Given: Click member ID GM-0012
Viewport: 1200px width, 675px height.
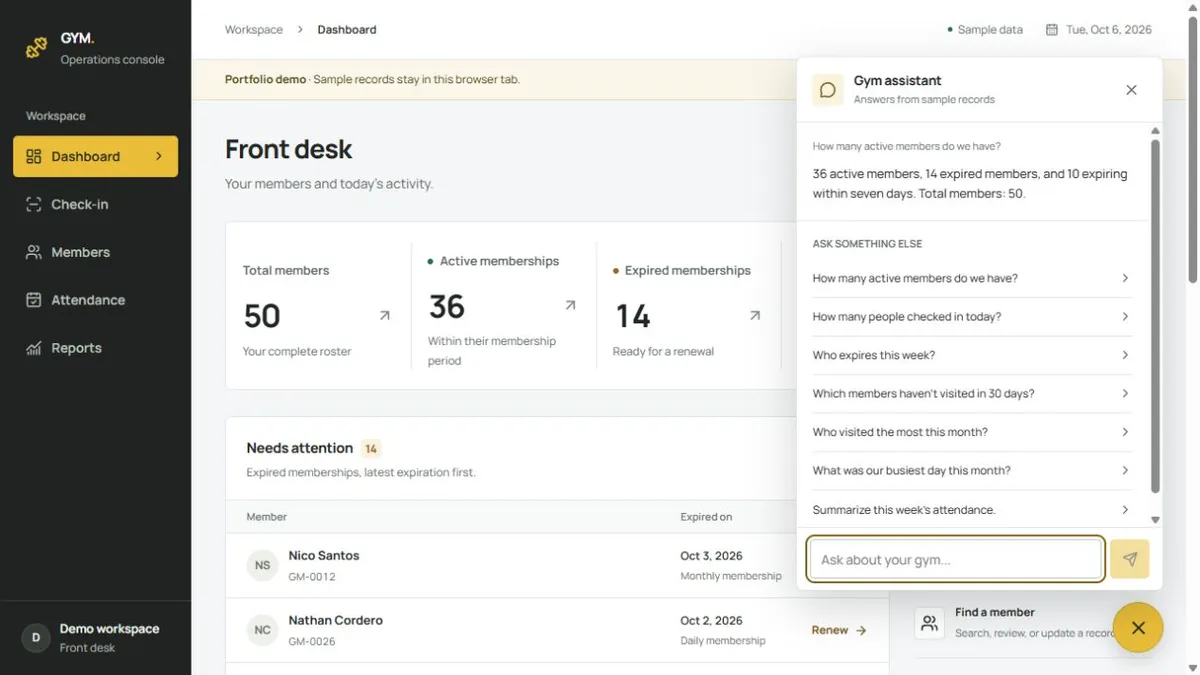Looking at the screenshot, I should pos(312,577).
